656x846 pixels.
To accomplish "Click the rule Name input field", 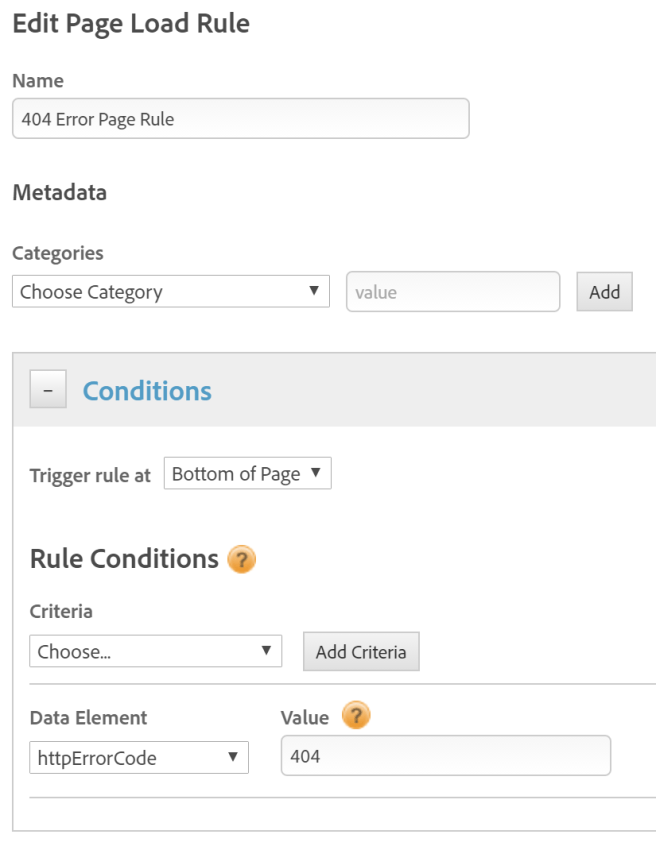I will point(240,119).
